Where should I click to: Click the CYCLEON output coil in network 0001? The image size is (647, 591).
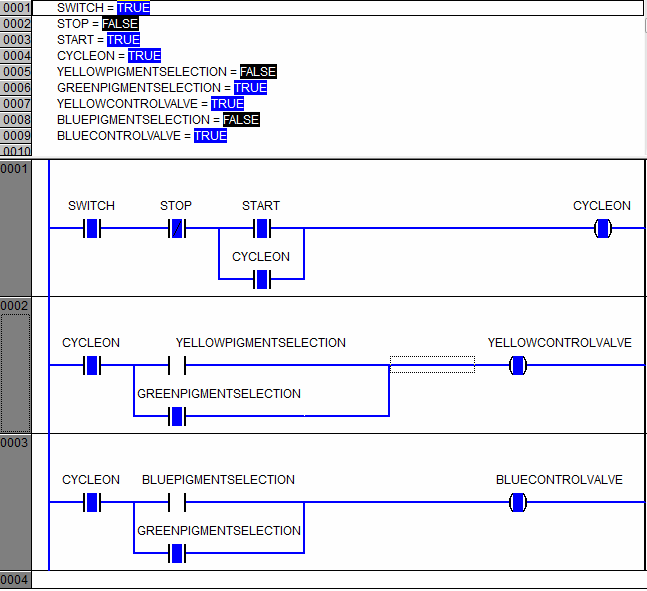click(x=603, y=228)
